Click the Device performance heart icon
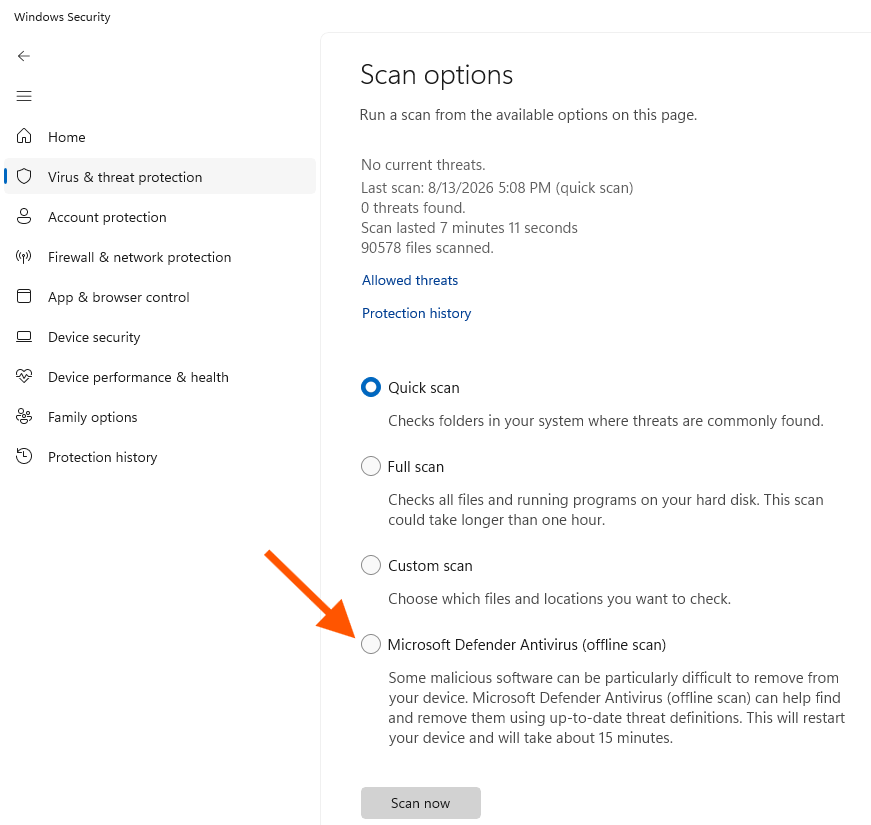This screenshot has height=825, width=871. 24,376
